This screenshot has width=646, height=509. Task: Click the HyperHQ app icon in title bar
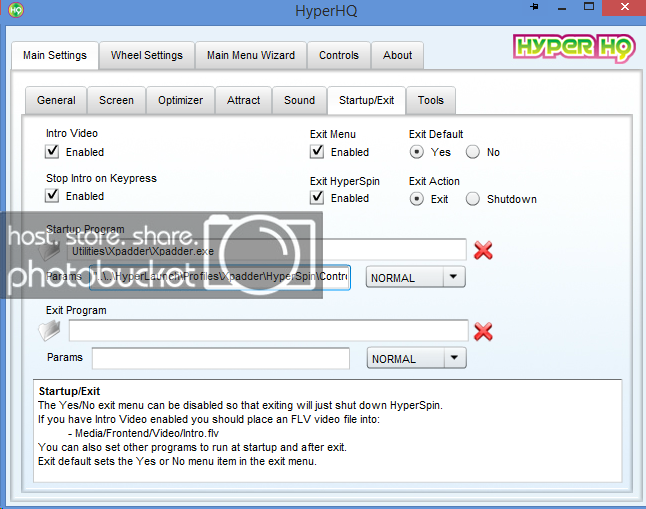tap(16, 9)
